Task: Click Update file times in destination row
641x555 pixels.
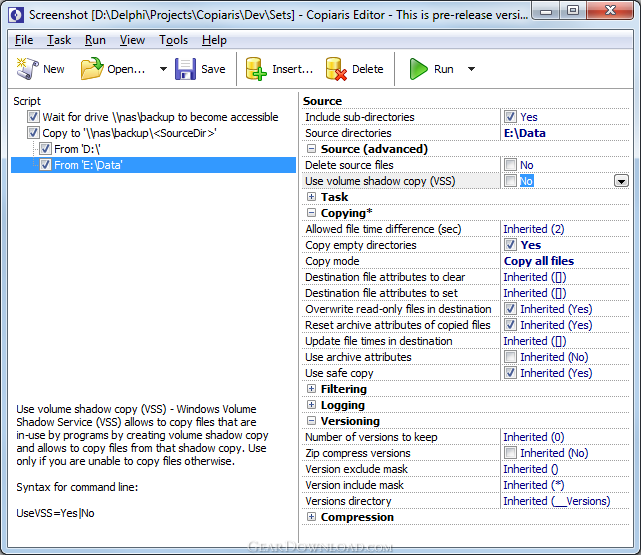Action: (466, 341)
